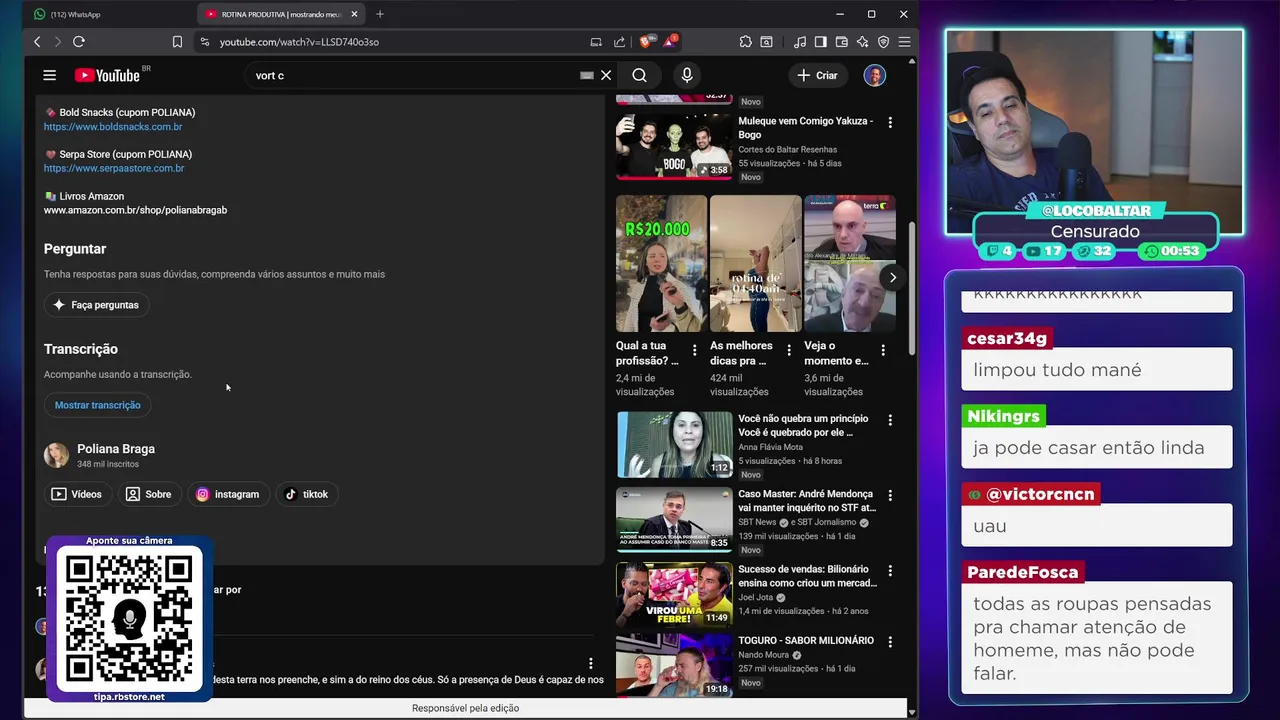
Task: Clear the search box with the X
Action: [x=606, y=75]
